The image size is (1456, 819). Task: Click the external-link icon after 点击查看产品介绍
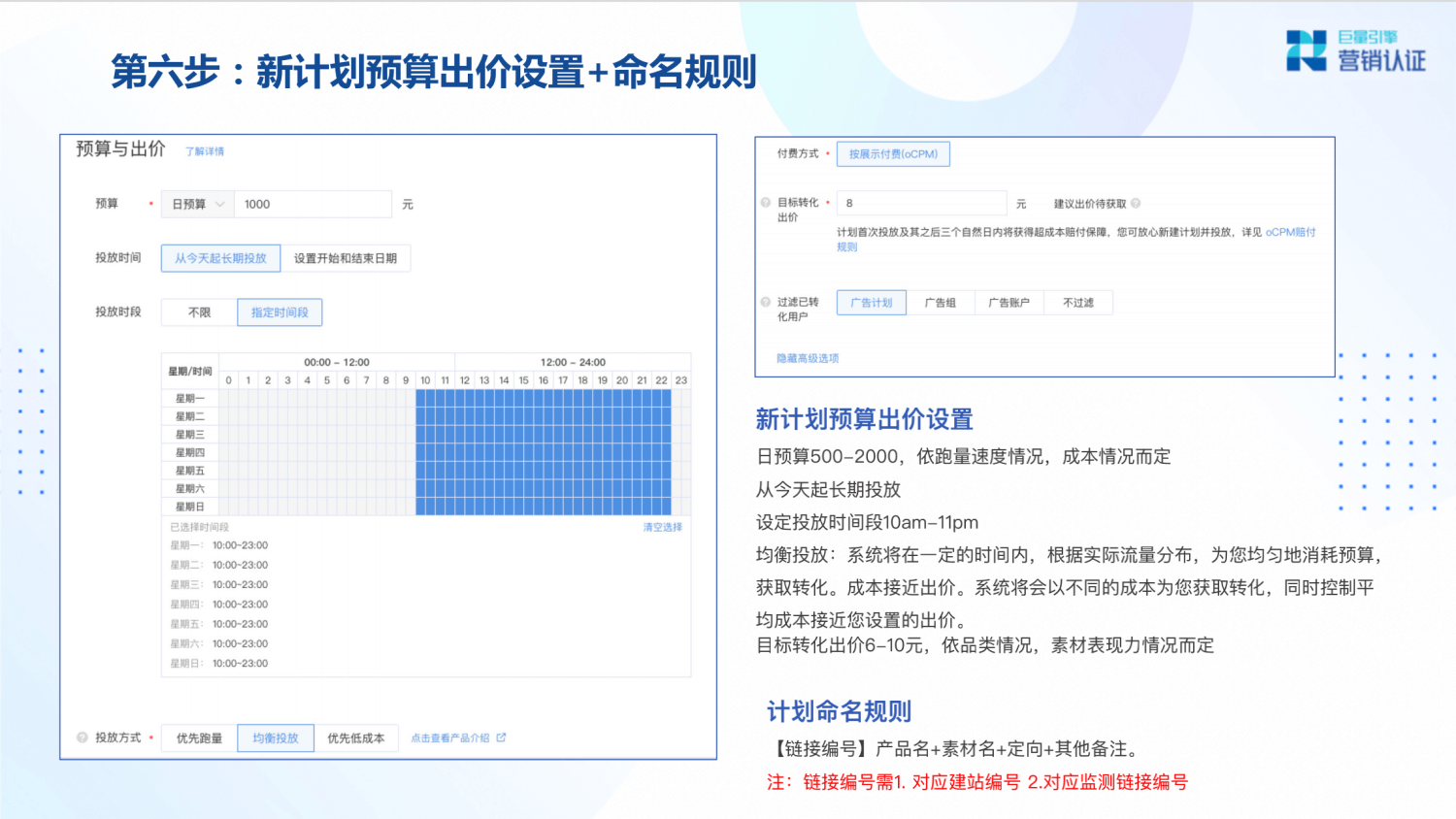click(502, 737)
